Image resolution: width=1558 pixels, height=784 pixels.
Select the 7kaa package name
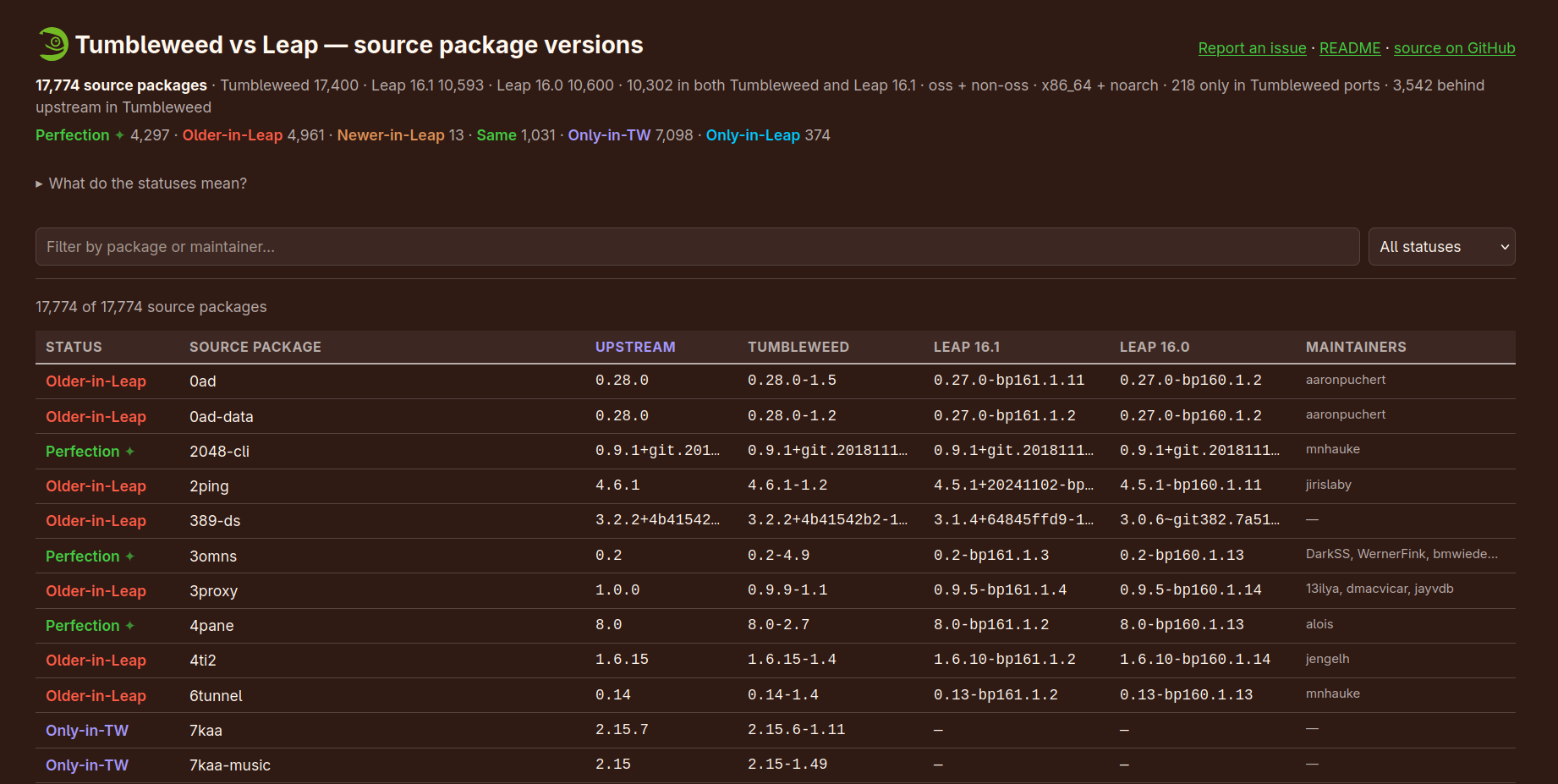tap(206, 731)
